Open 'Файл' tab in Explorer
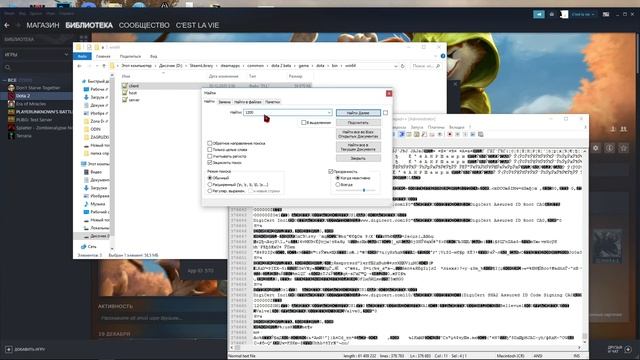The image size is (640, 360). coord(82,56)
